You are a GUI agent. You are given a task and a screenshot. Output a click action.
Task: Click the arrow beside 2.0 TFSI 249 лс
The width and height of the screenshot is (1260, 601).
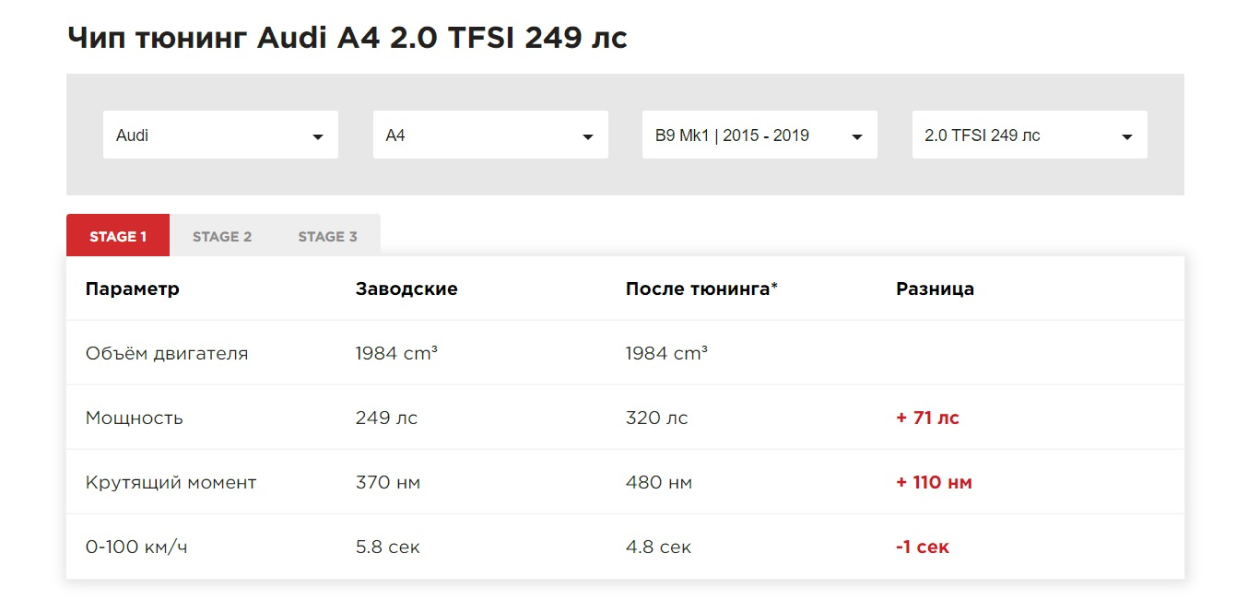tap(1127, 137)
